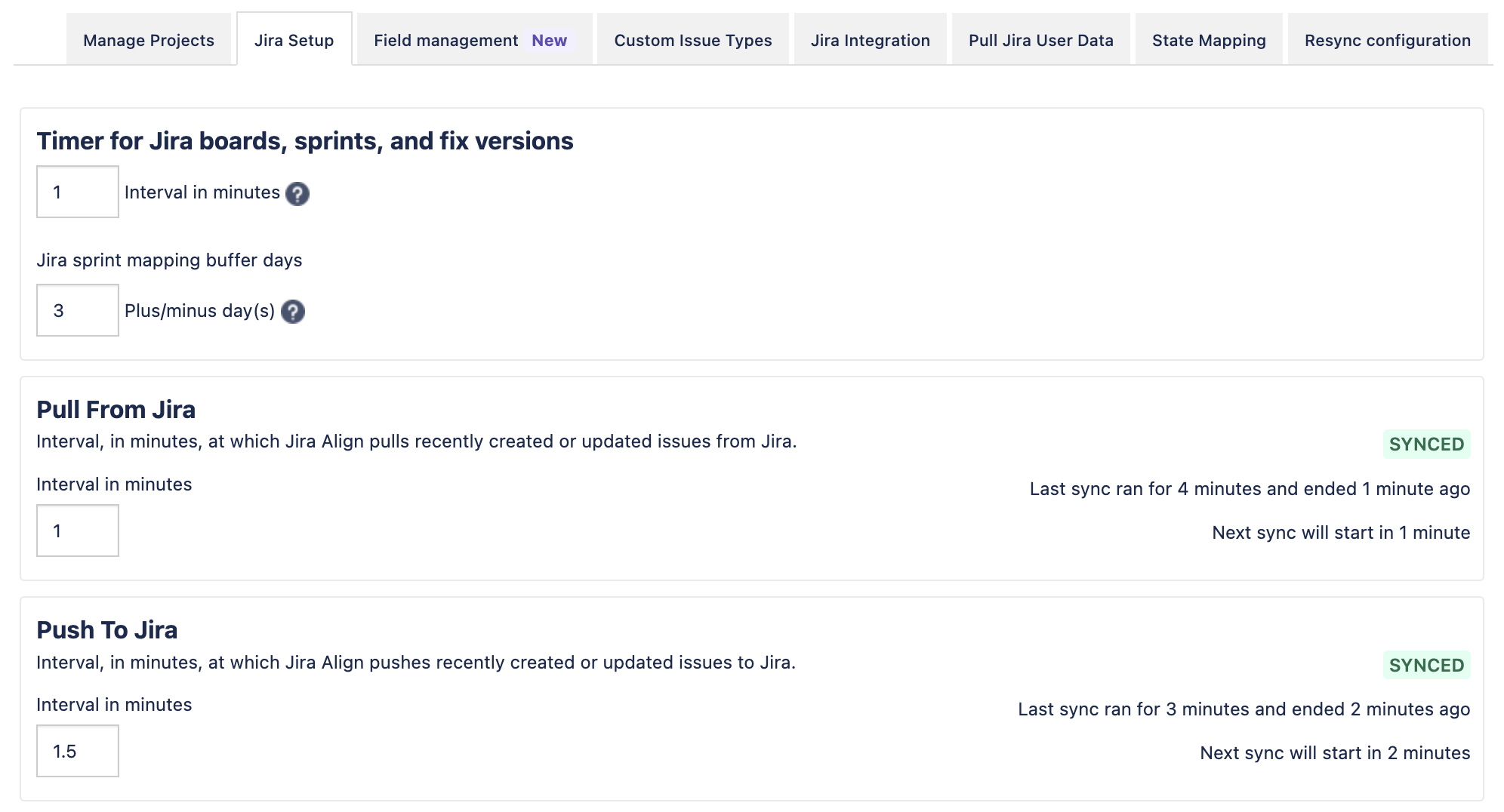The image size is (1504, 812).
Task: Click the SYNCED badge in Push To Jira
Action: click(x=1425, y=665)
